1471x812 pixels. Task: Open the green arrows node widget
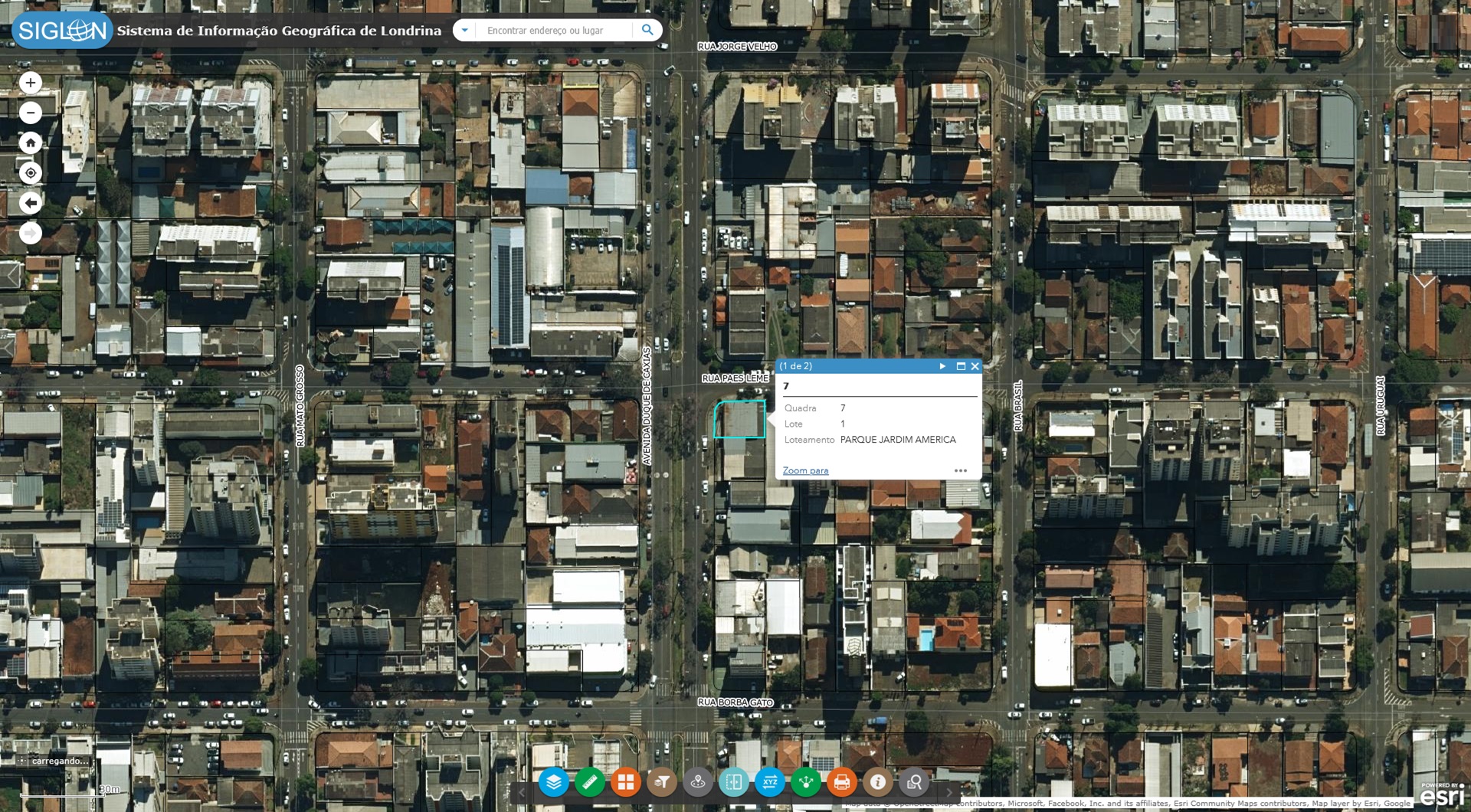pos(806,782)
